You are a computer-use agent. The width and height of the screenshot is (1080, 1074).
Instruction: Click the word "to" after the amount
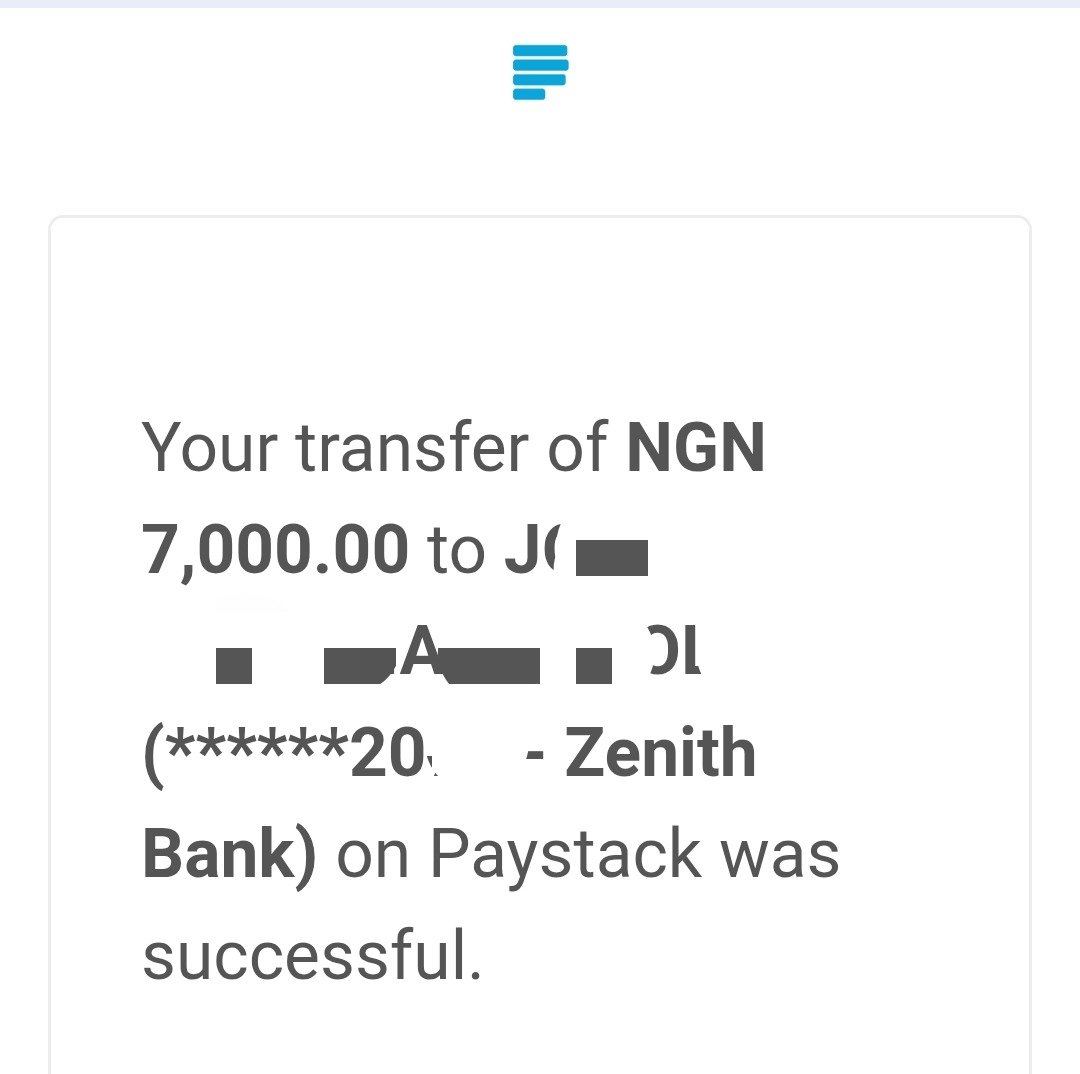[x=456, y=551]
